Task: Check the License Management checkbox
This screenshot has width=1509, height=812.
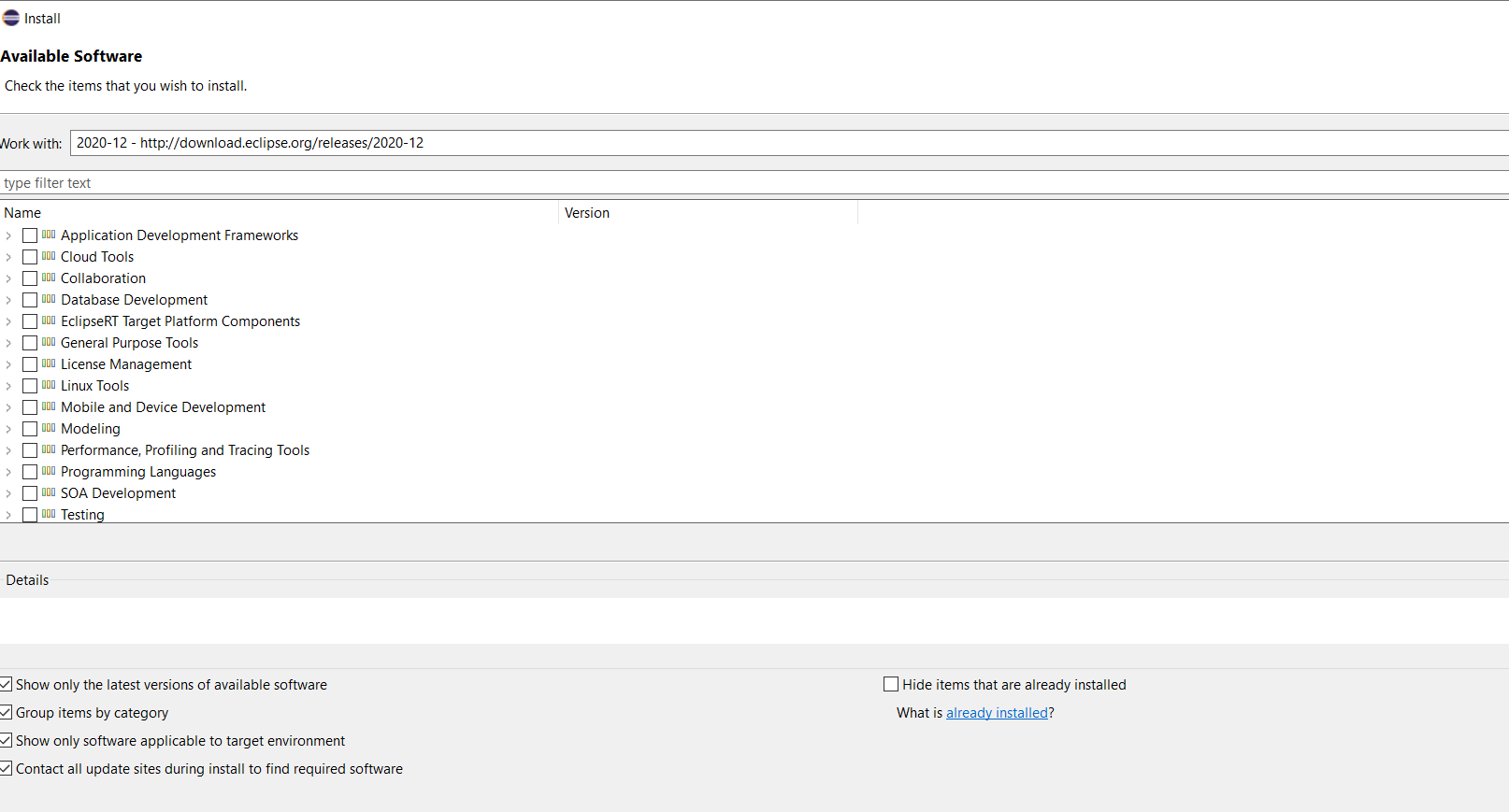Action: [x=30, y=364]
